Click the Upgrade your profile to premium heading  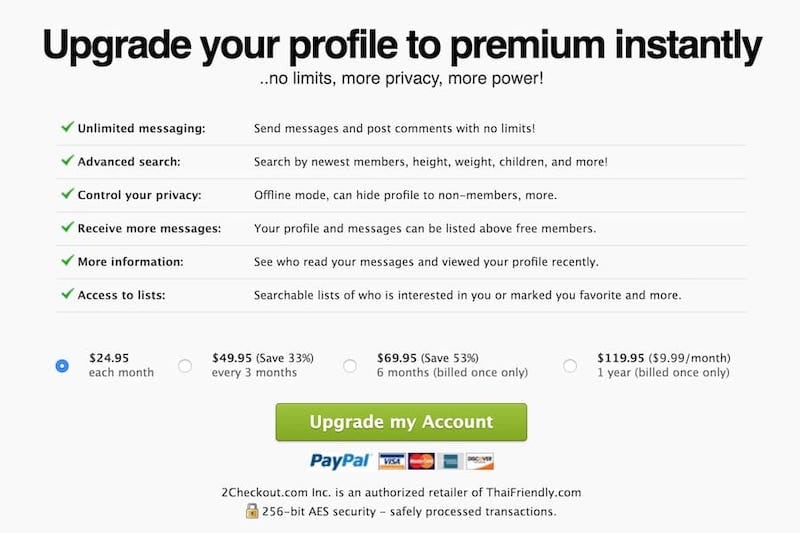point(400,46)
